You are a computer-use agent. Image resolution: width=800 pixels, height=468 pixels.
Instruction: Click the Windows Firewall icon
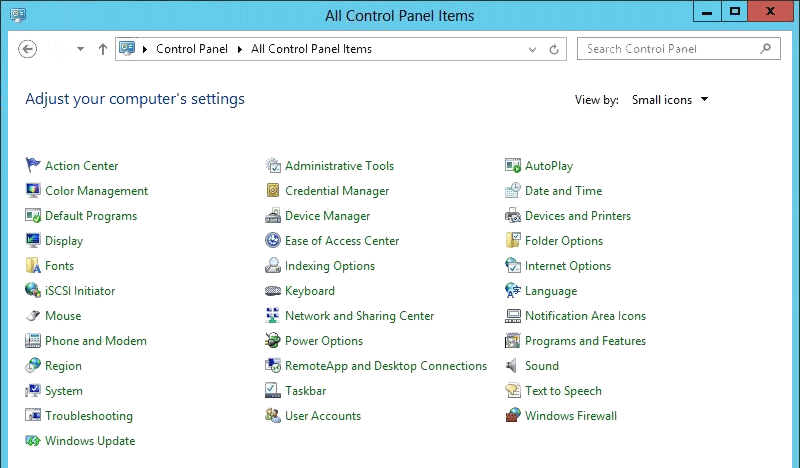pyautogui.click(x=513, y=416)
